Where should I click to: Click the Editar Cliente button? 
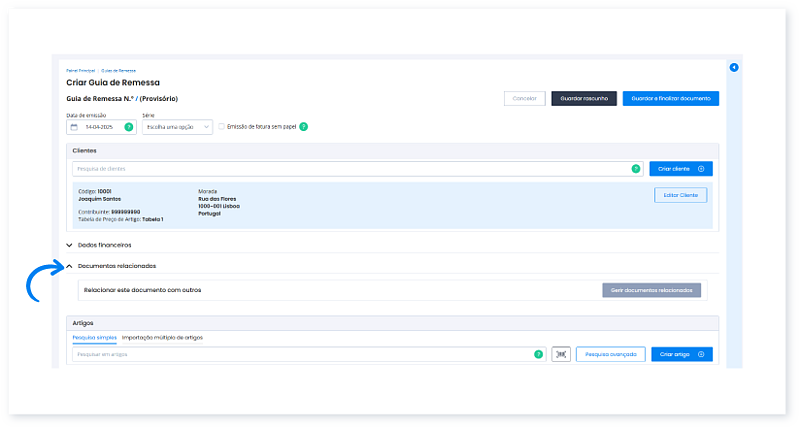coord(681,195)
